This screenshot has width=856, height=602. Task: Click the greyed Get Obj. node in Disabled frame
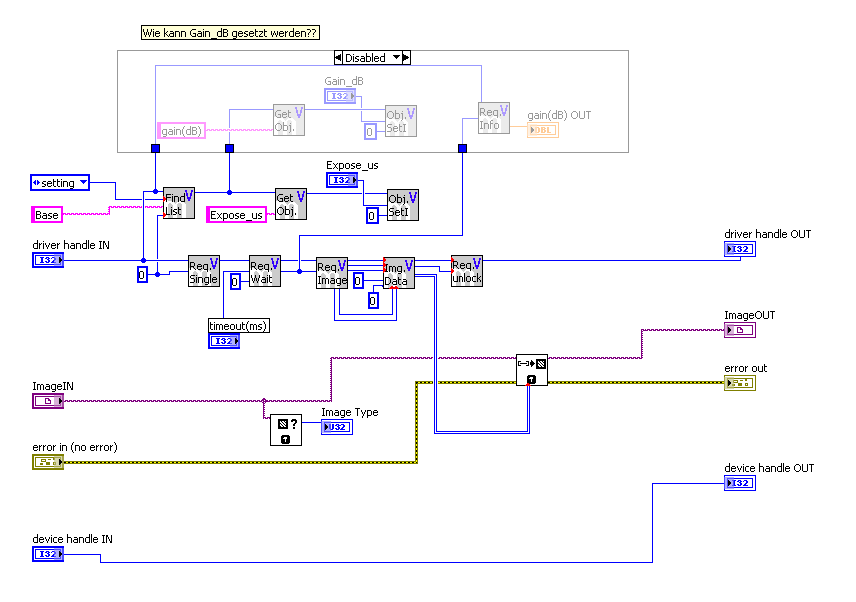click(x=289, y=121)
